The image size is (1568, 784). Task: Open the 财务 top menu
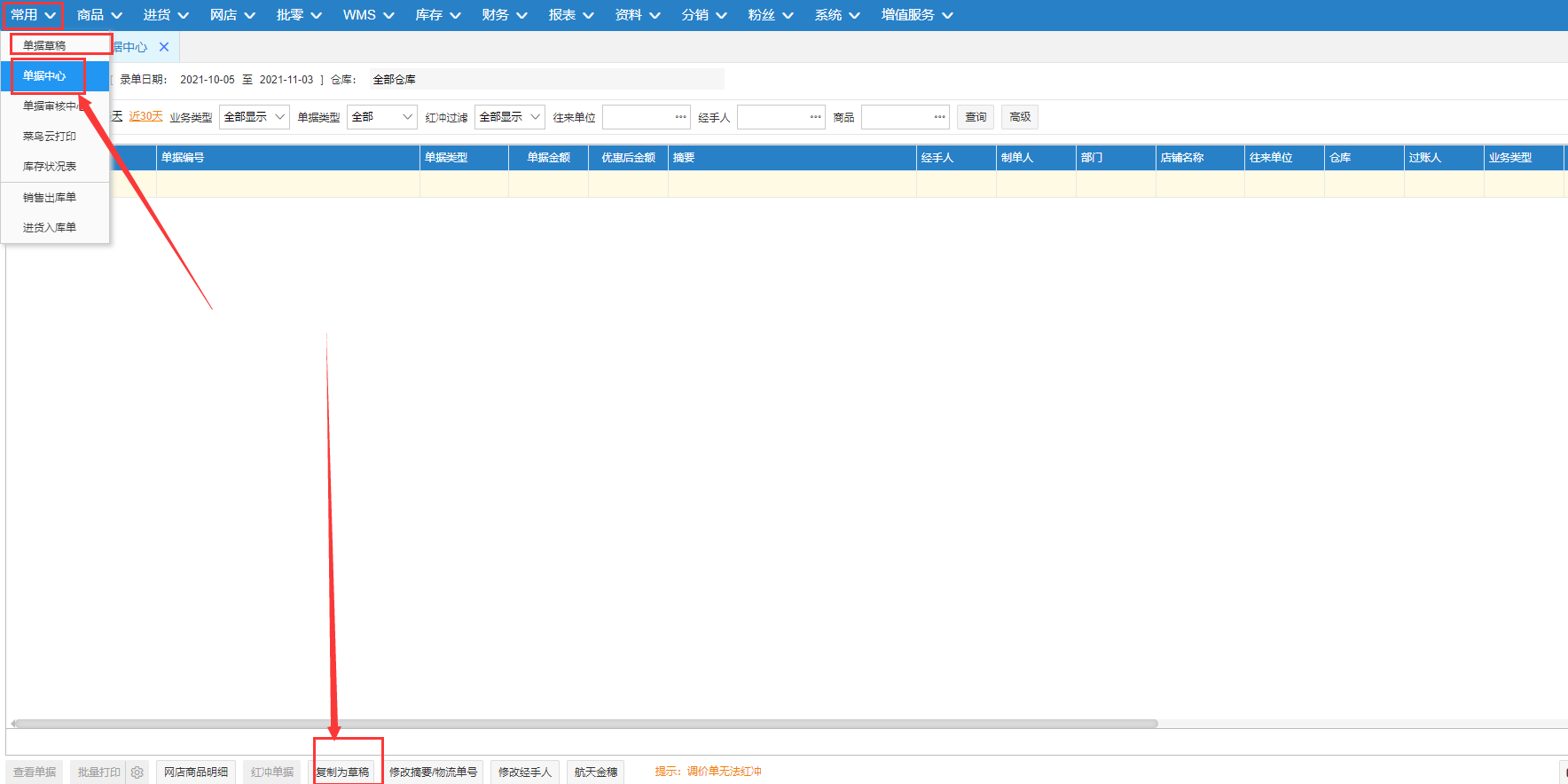(x=505, y=15)
